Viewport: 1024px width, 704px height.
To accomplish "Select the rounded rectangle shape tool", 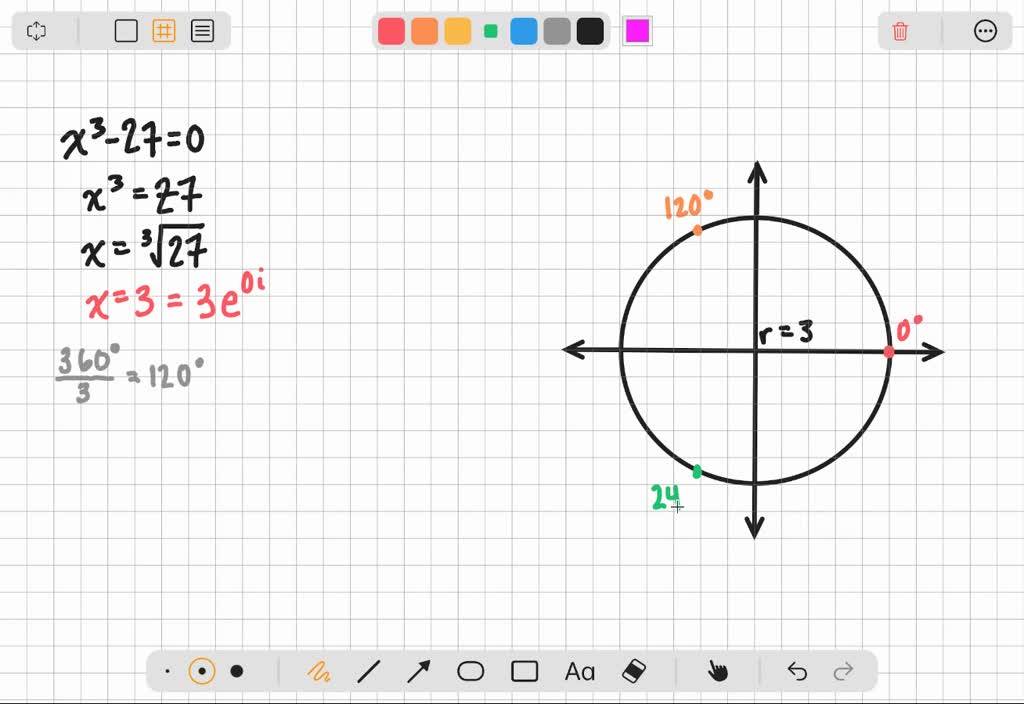I will pyautogui.click(x=471, y=671).
